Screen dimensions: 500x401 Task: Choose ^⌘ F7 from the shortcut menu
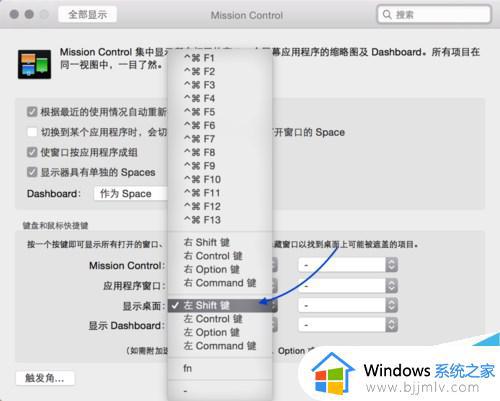point(220,139)
